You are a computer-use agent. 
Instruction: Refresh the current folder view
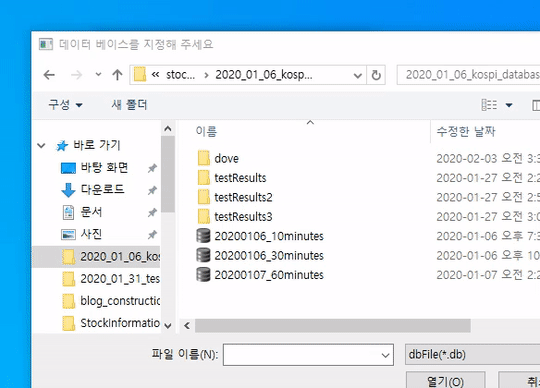(x=376, y=75)
